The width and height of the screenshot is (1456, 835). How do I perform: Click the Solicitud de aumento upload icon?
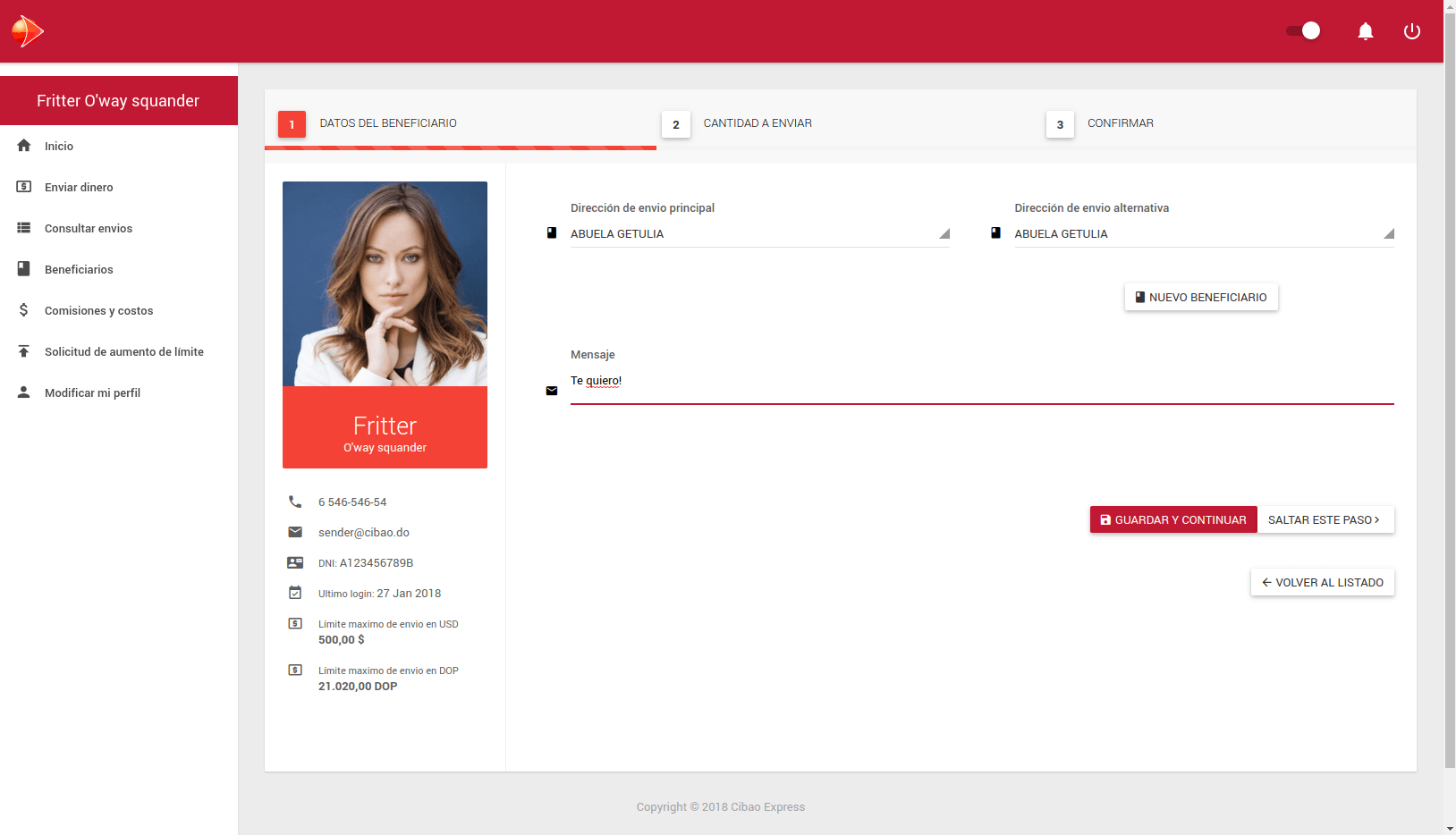point(24,351)
